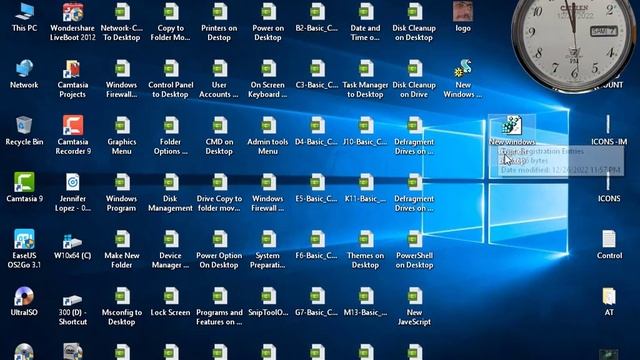The height and width of the screenshot is (360, 640).
Task: Select Disk Cleanup on Desktop script
Action: [x=414, y=12]
